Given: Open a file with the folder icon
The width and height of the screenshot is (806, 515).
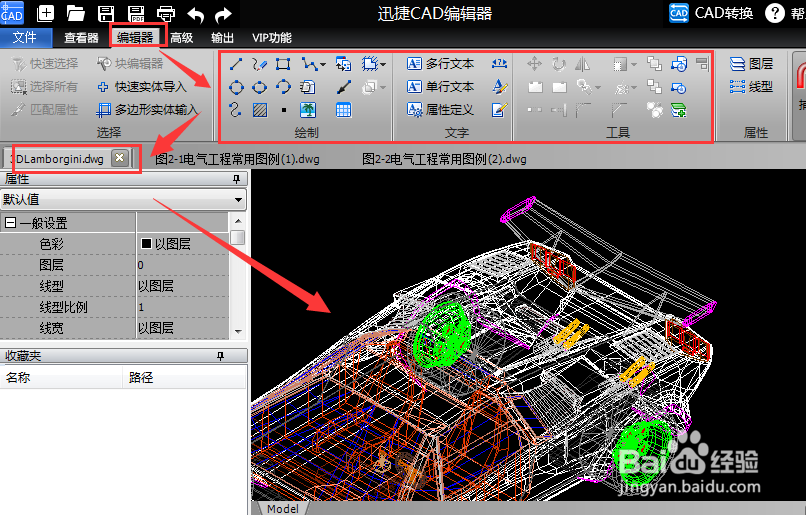Looking at the screenshot, I should [x=76, y=13].
